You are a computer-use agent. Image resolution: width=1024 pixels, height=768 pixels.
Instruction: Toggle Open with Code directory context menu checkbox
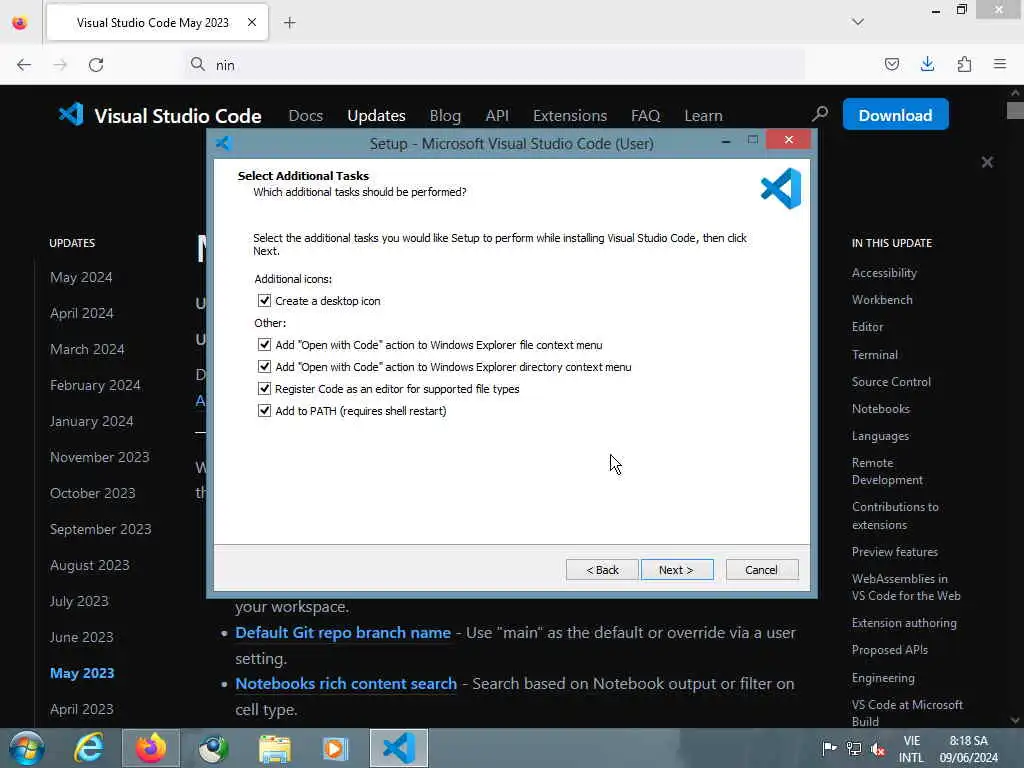(x=264, y=366)
